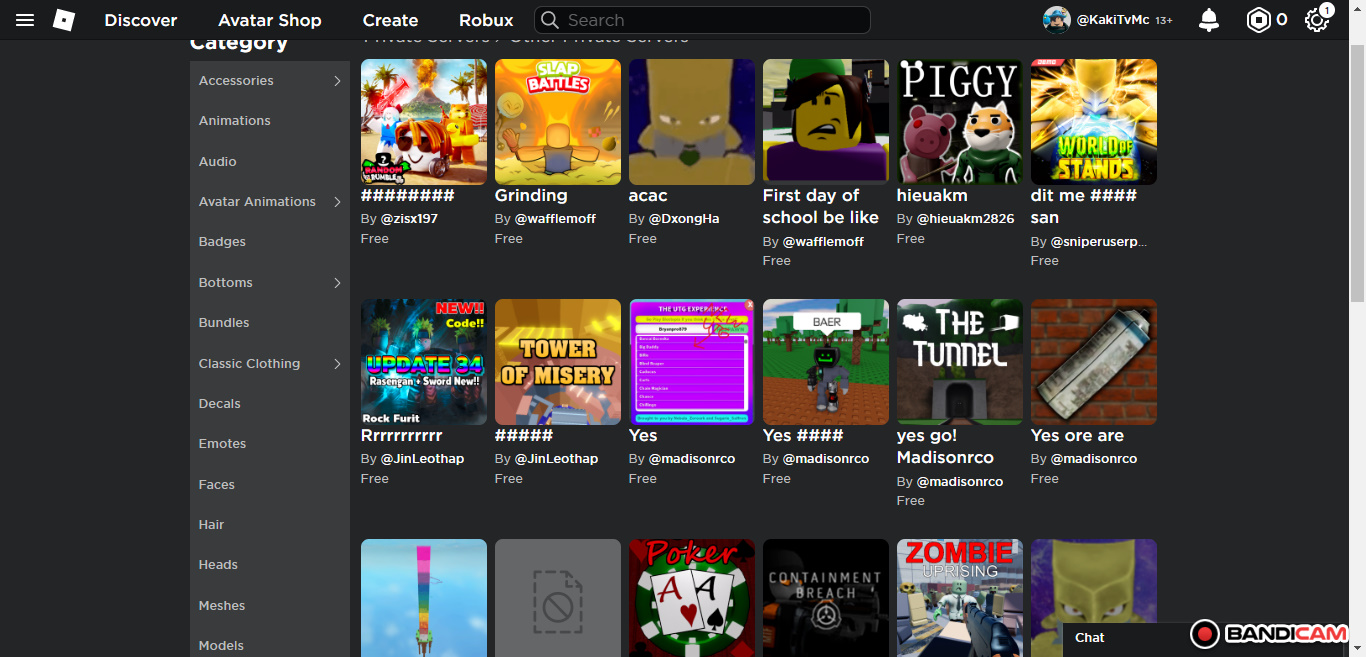Click into the Search input field
The image size is (1366, 657).
710,20
